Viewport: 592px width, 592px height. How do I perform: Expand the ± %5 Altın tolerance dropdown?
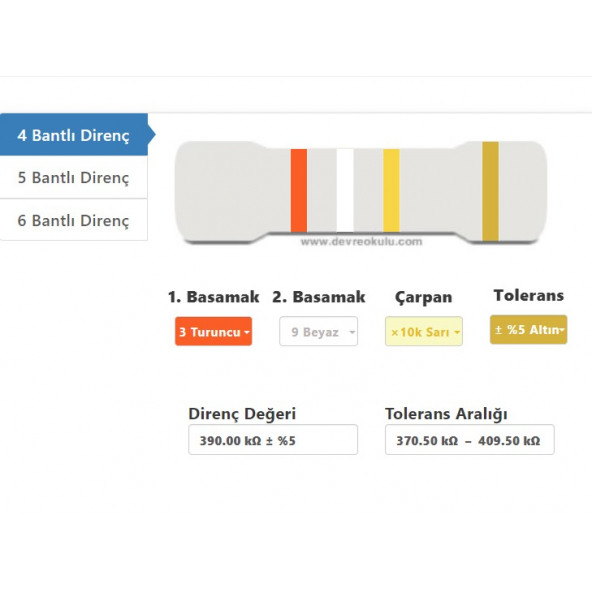click(529, 330)
